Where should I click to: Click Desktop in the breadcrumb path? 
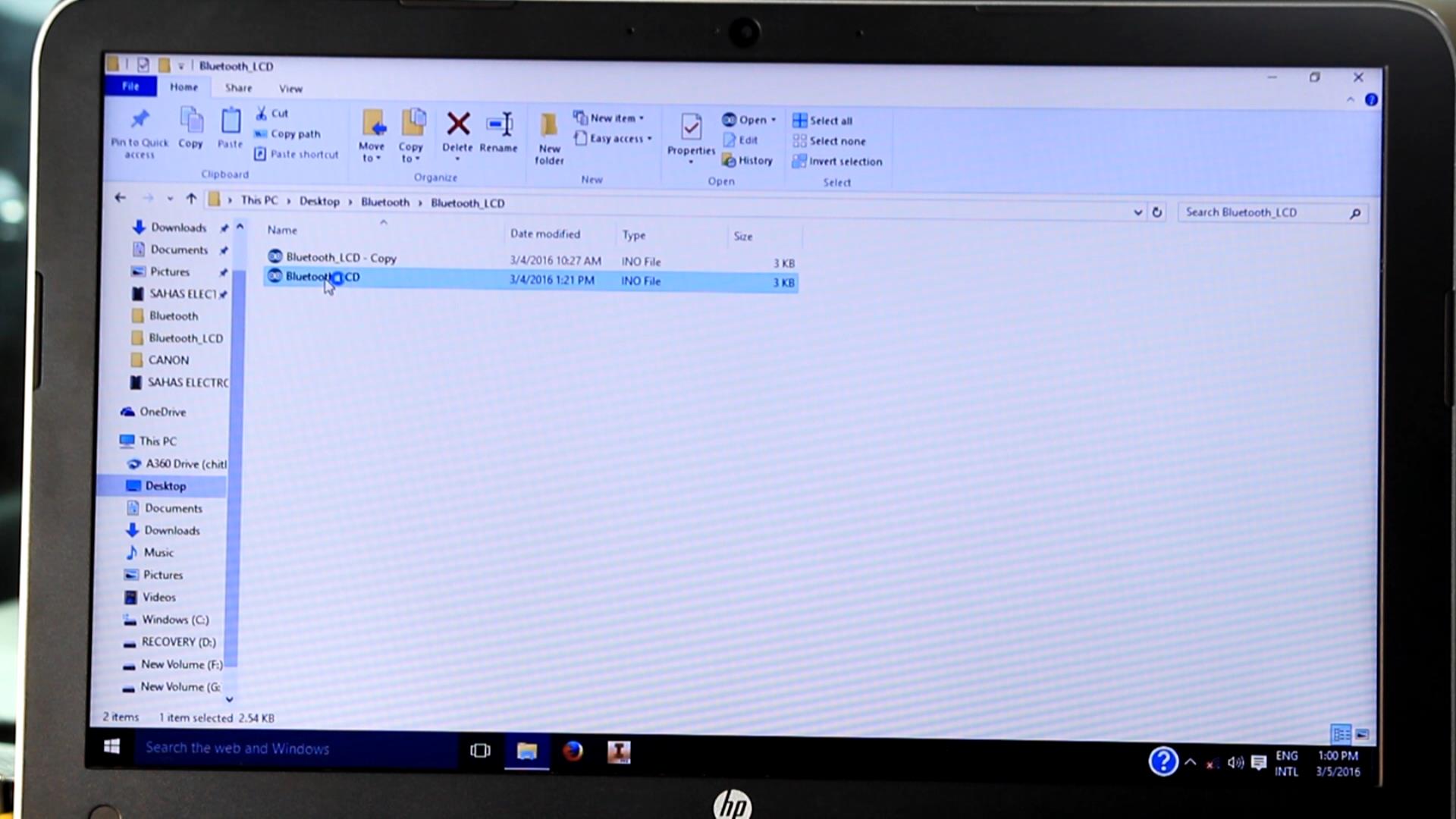pos(319,201)
